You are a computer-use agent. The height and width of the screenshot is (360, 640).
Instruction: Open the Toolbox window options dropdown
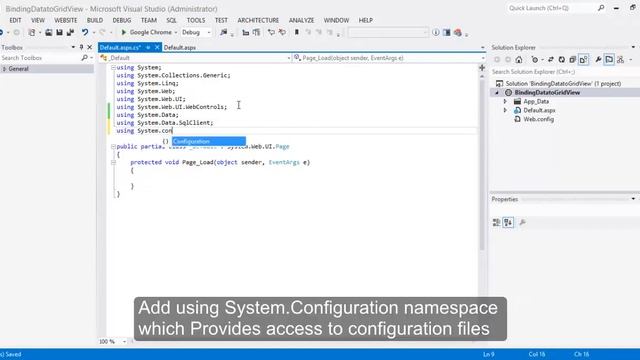(x=73, y=47)
